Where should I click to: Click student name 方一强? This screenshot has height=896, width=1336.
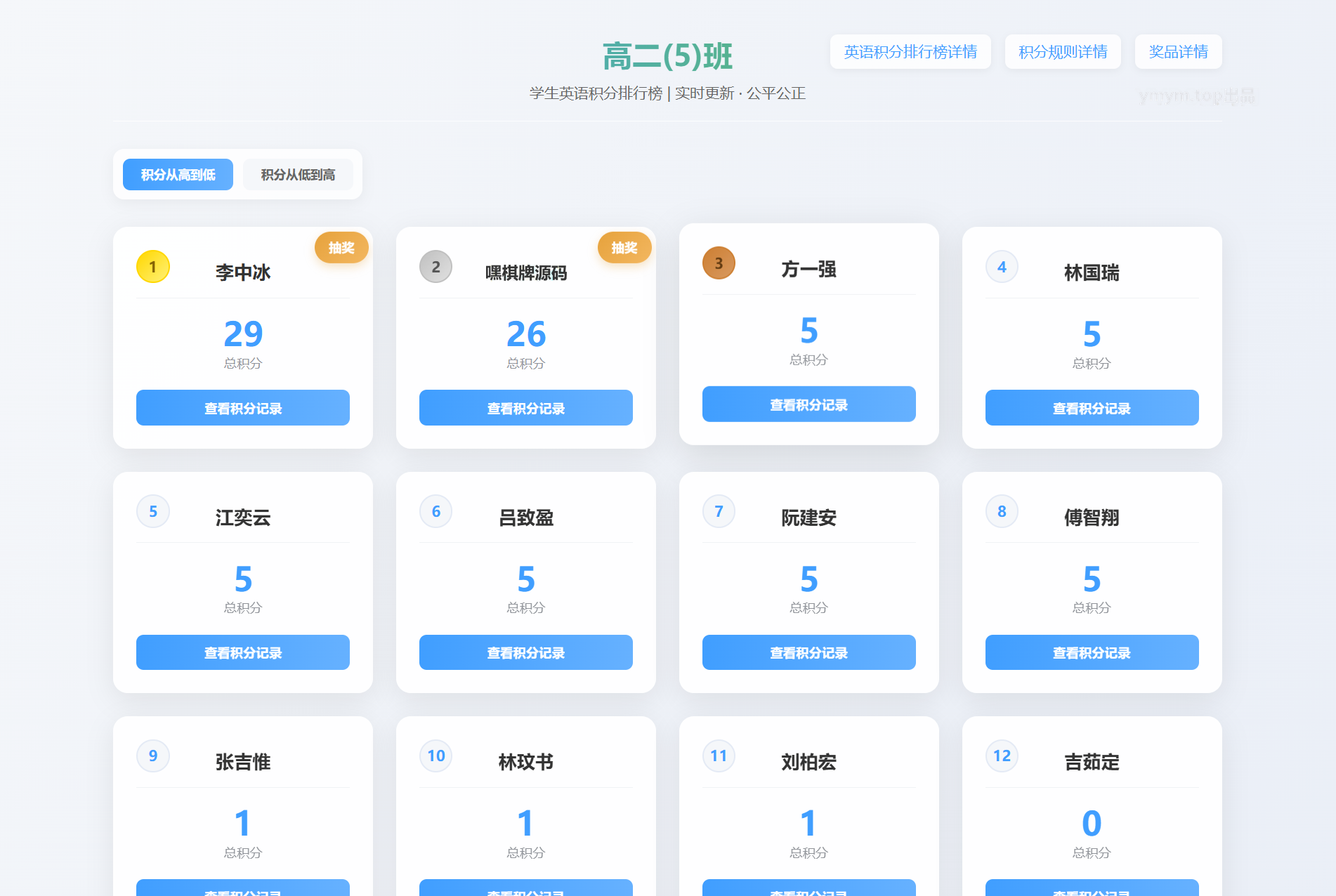click(x=809, y=269)
